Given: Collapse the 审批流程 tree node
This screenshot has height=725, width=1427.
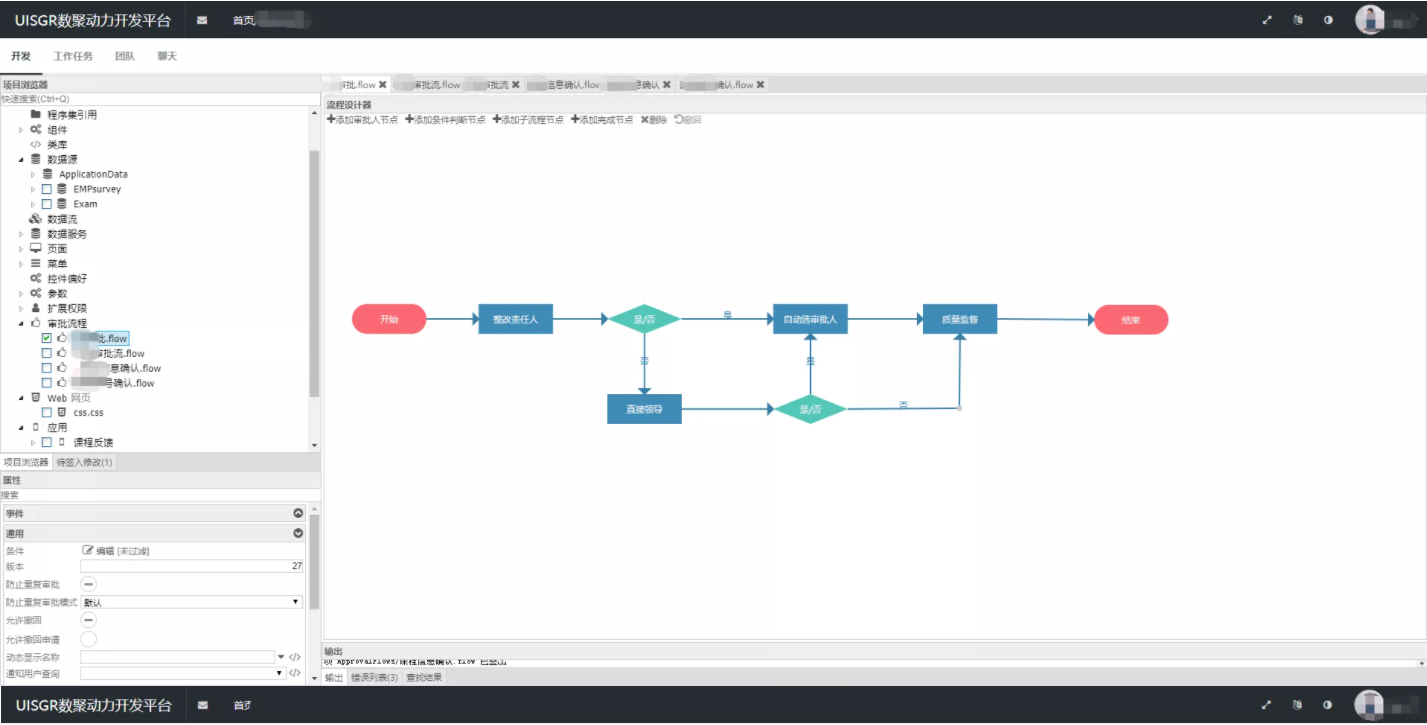Looking at the screenshot, I should pyautogui.click(x=21, y=324).
